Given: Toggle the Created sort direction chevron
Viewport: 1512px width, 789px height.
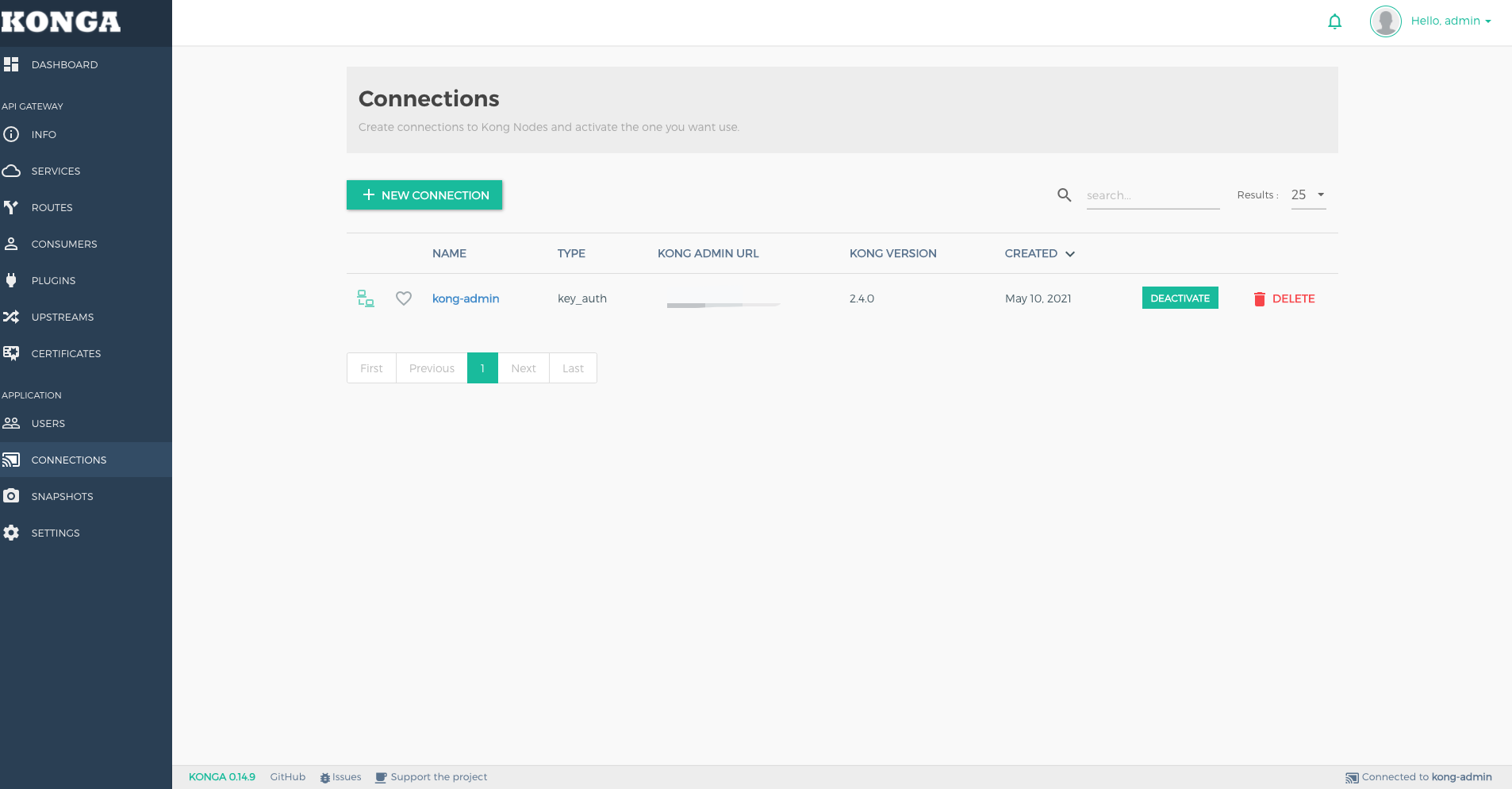Looking at the screenshot, I should pyautogui.click(x=1070, y=254).
